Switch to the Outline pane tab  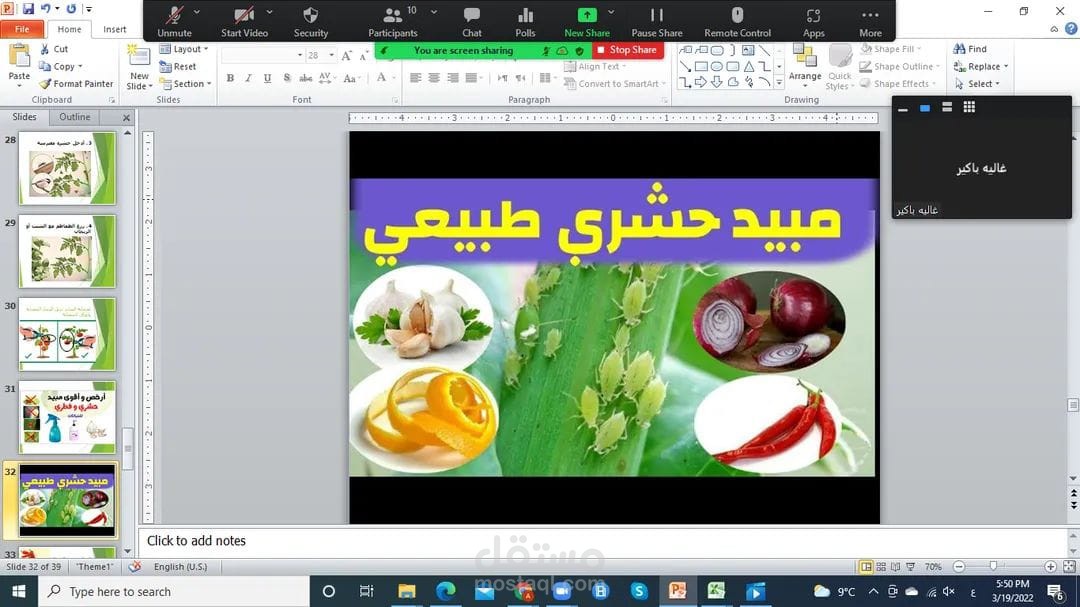pos(74,116)
